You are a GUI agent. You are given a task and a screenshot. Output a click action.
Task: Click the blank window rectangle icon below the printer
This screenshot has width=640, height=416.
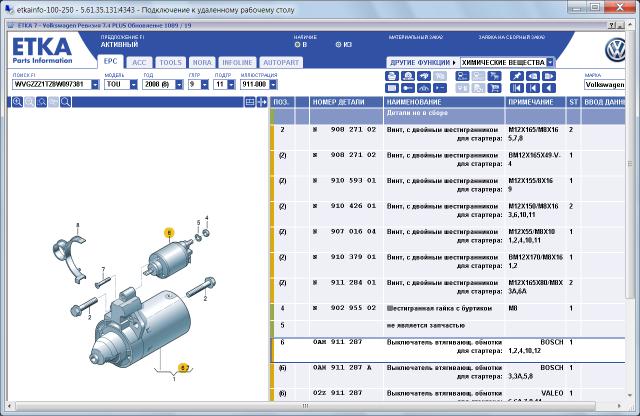pos(392,88)
